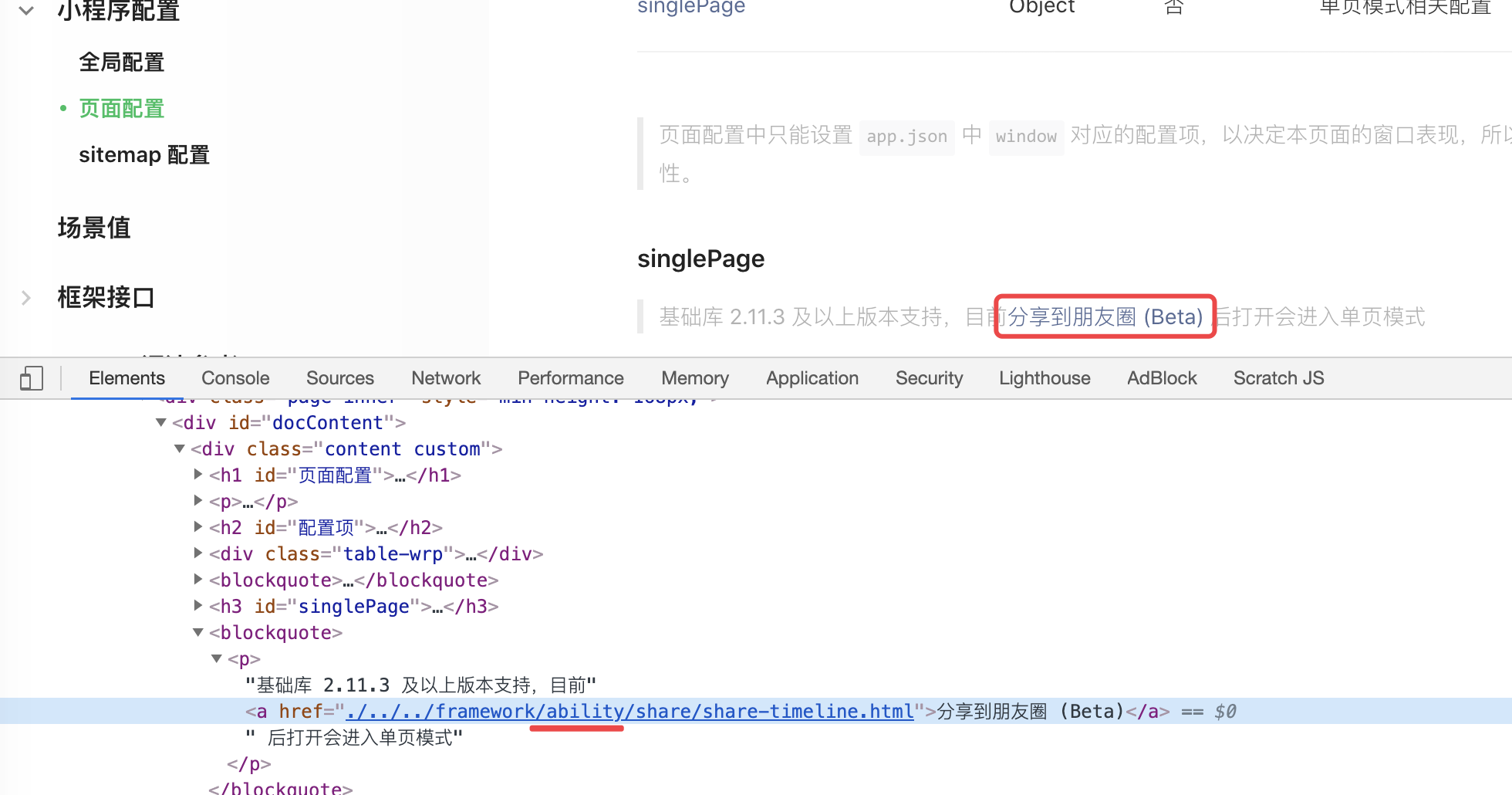Open the 页面配置 sidebar link
The image size is (1512, 795).
click(x=122, y=109)
